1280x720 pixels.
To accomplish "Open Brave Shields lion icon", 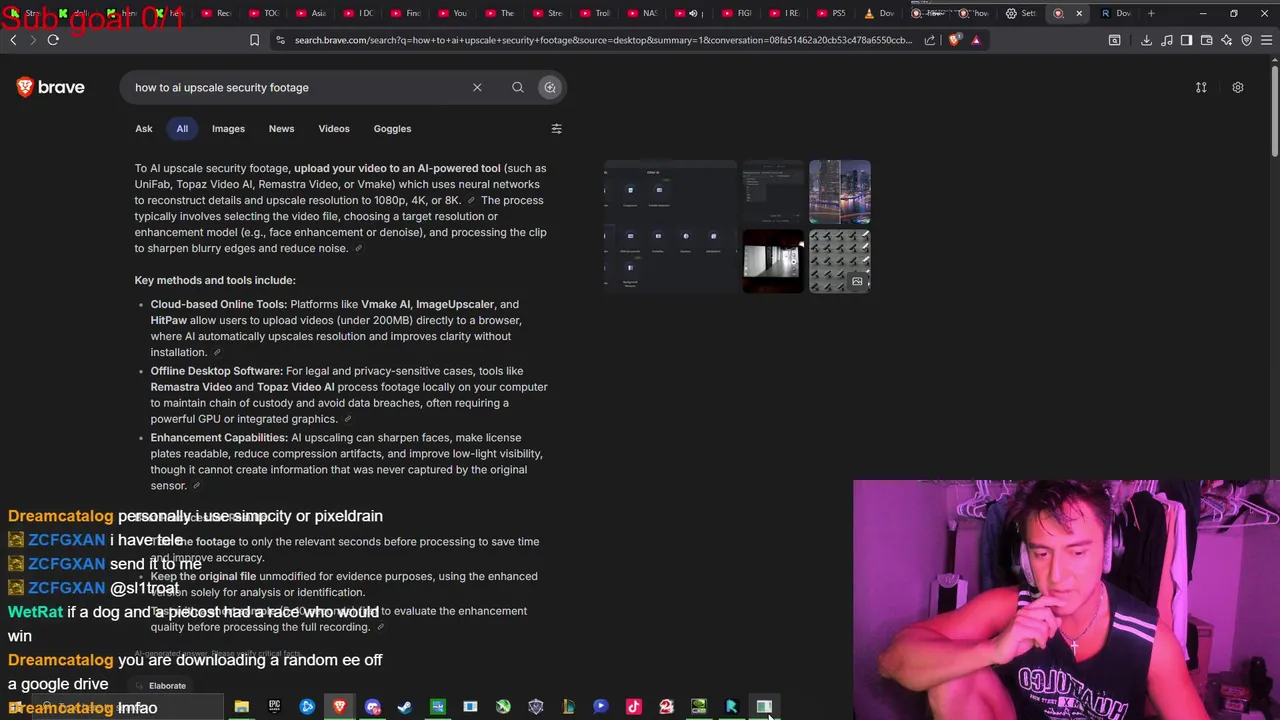I will click(954, 40).
